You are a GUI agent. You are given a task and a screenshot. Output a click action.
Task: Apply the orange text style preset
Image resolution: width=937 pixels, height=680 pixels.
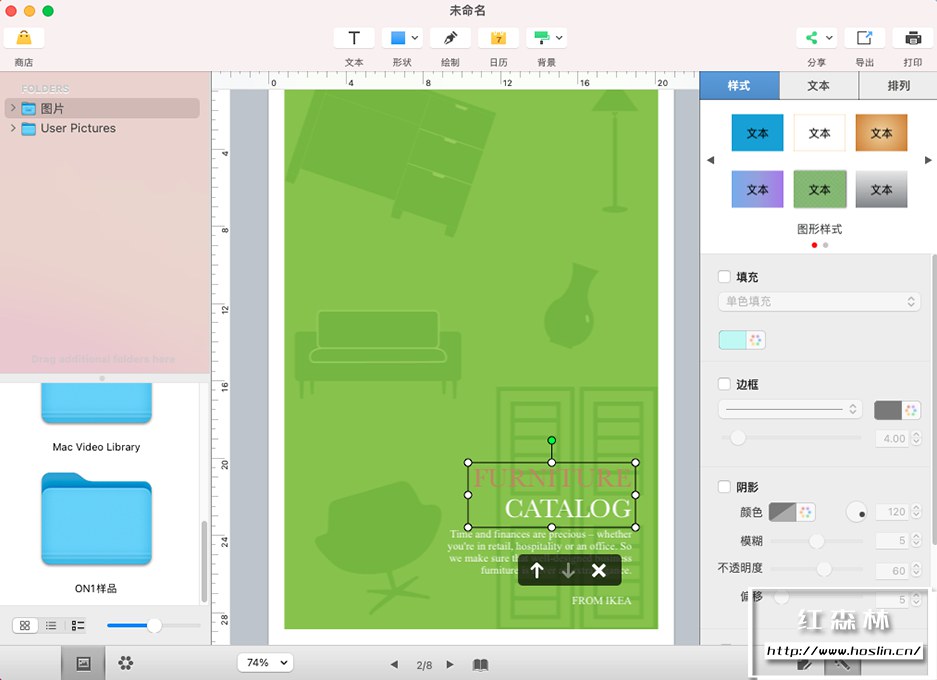pyautogui.click(x=881, y=133)
